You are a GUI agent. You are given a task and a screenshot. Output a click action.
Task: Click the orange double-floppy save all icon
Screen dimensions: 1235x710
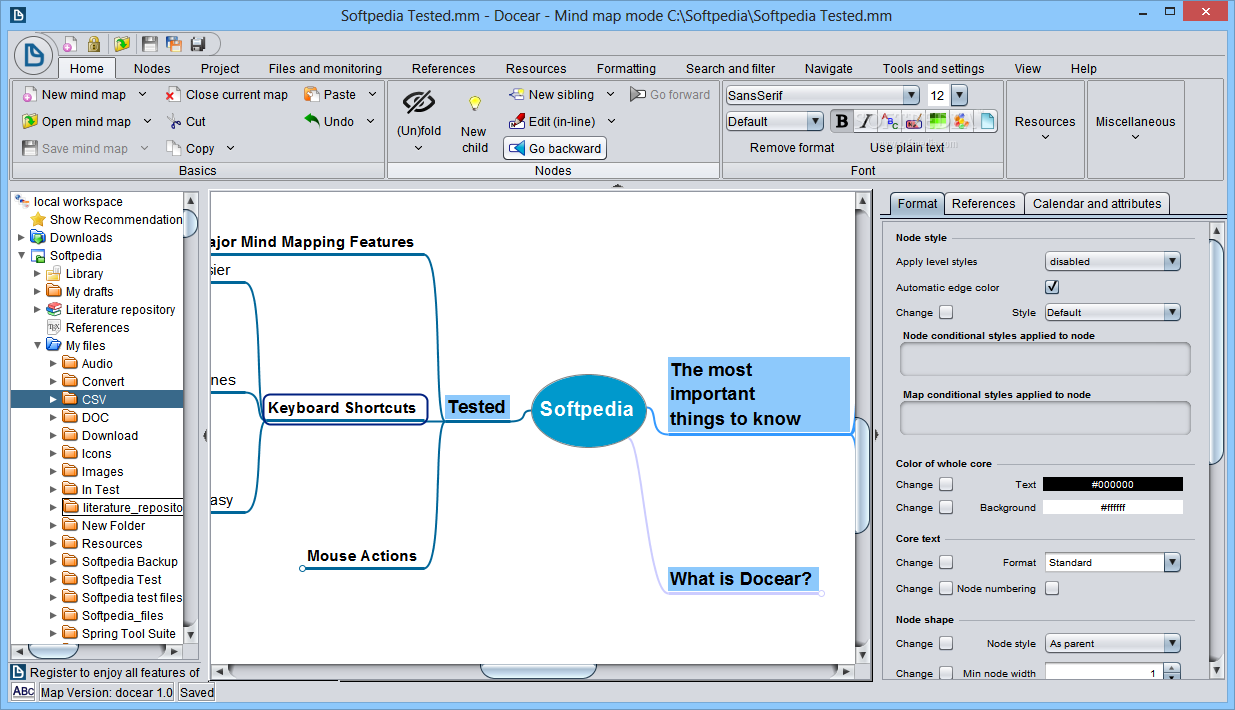tap(174, 44)
